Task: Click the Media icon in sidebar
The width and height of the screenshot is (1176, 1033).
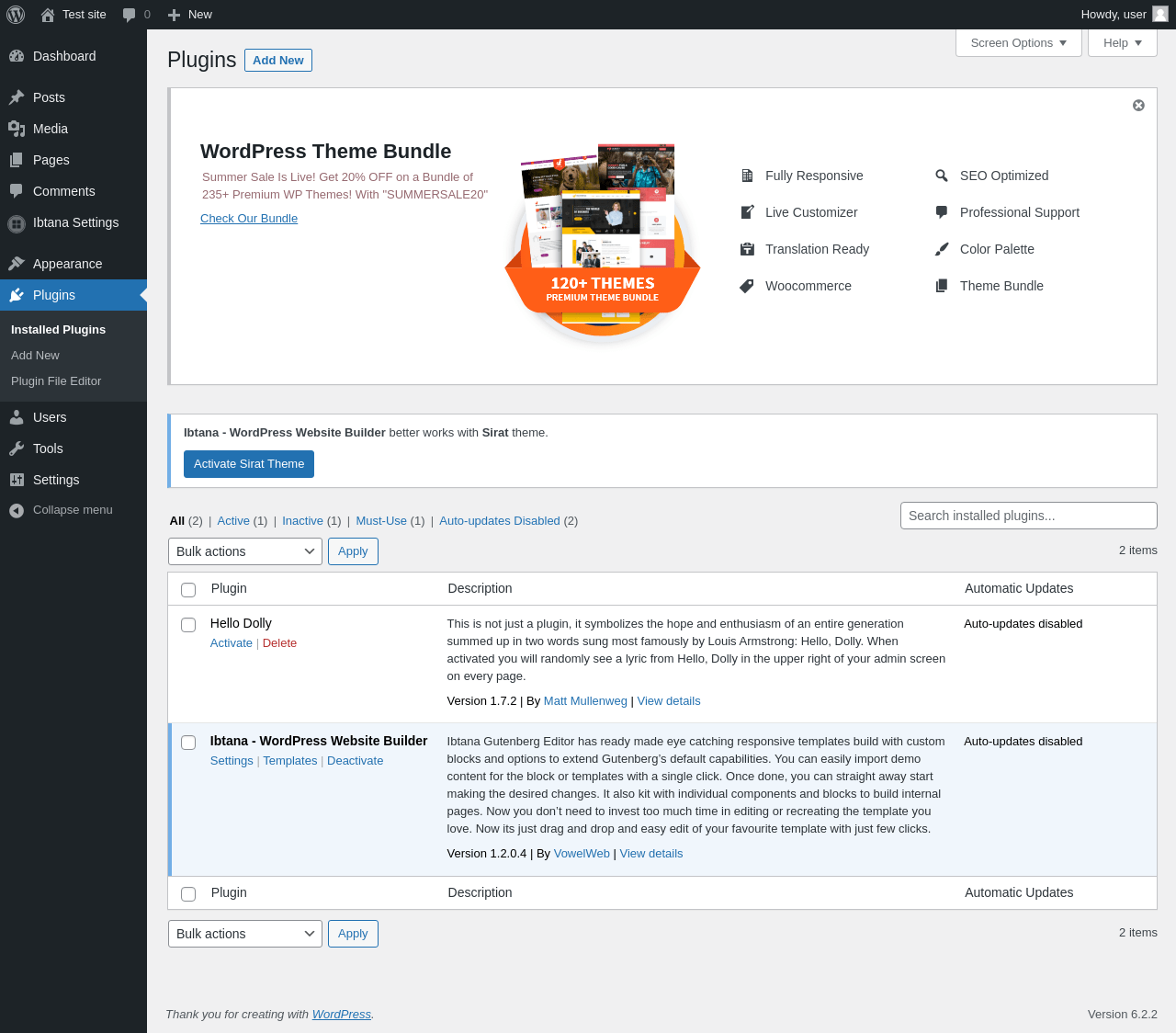Action: (17, 129)
